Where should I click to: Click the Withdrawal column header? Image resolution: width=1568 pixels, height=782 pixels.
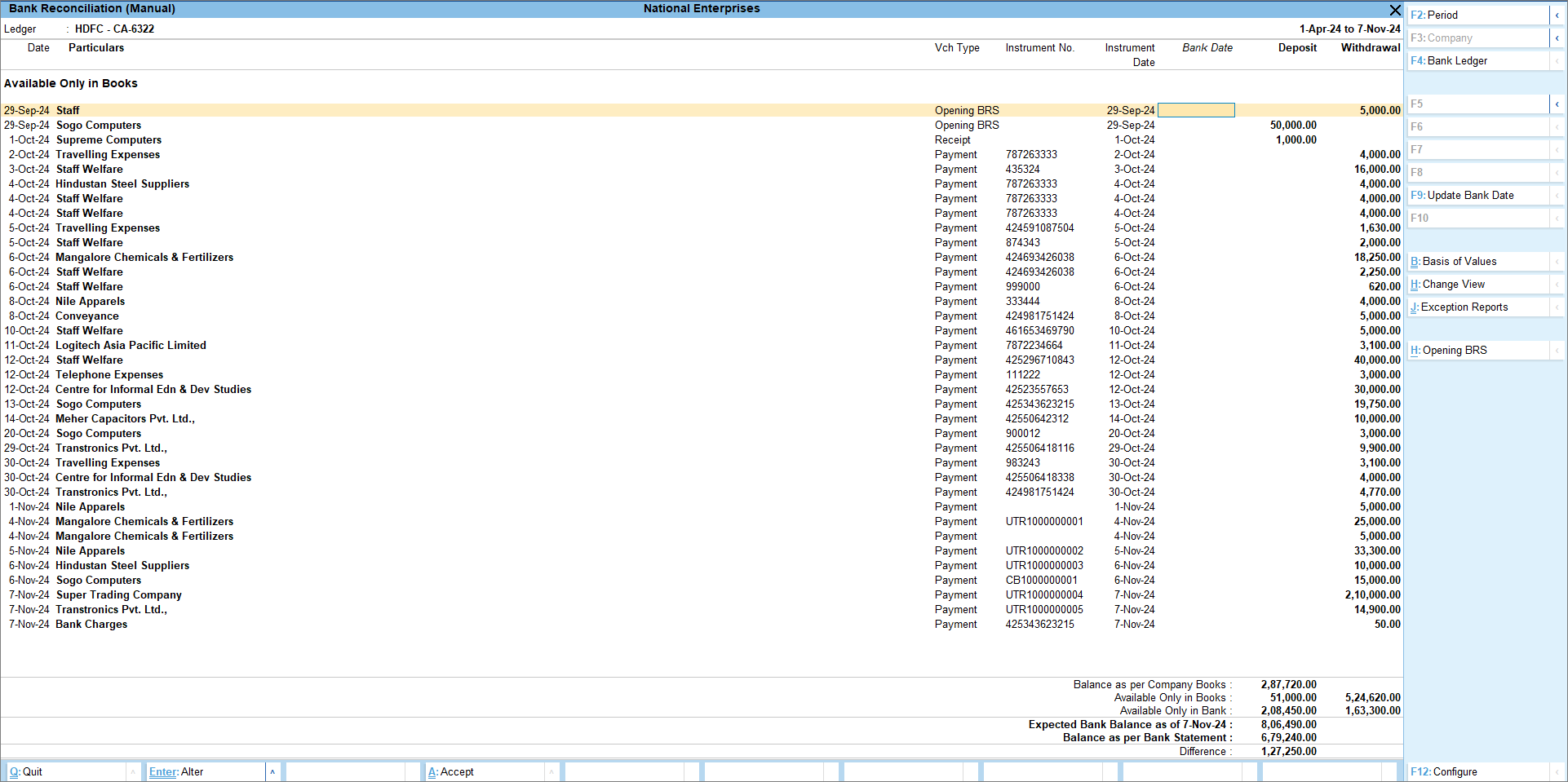pyautogui.click(x=1371, y=47)
